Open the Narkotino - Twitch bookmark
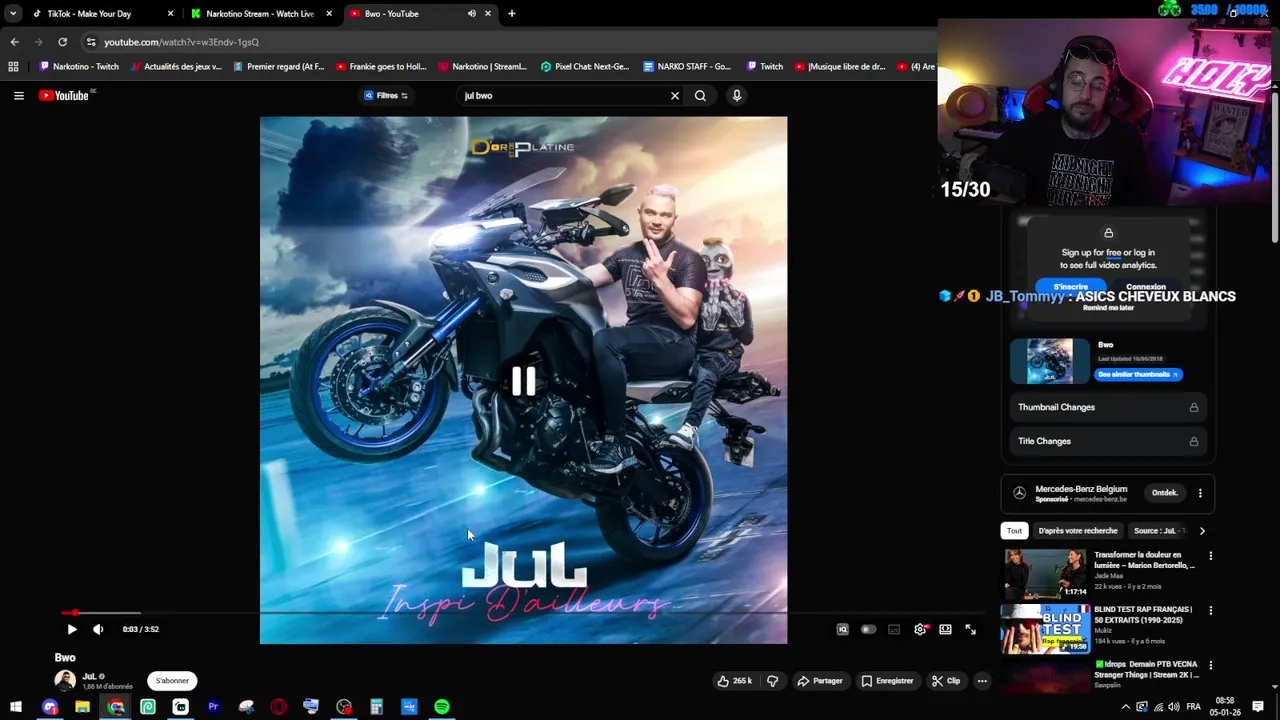 pos(78,67)
